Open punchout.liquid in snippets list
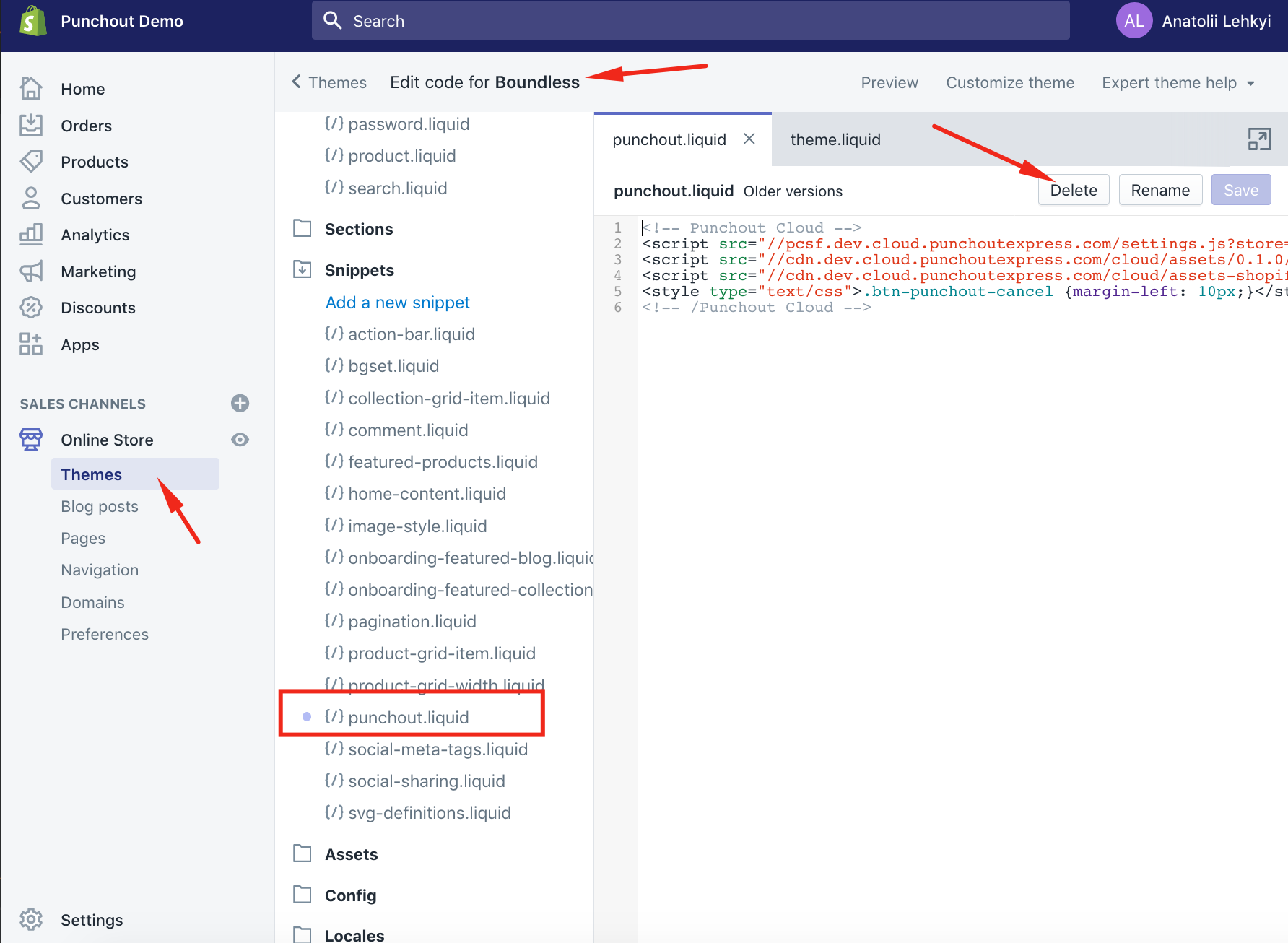 (x=409, y=717)
